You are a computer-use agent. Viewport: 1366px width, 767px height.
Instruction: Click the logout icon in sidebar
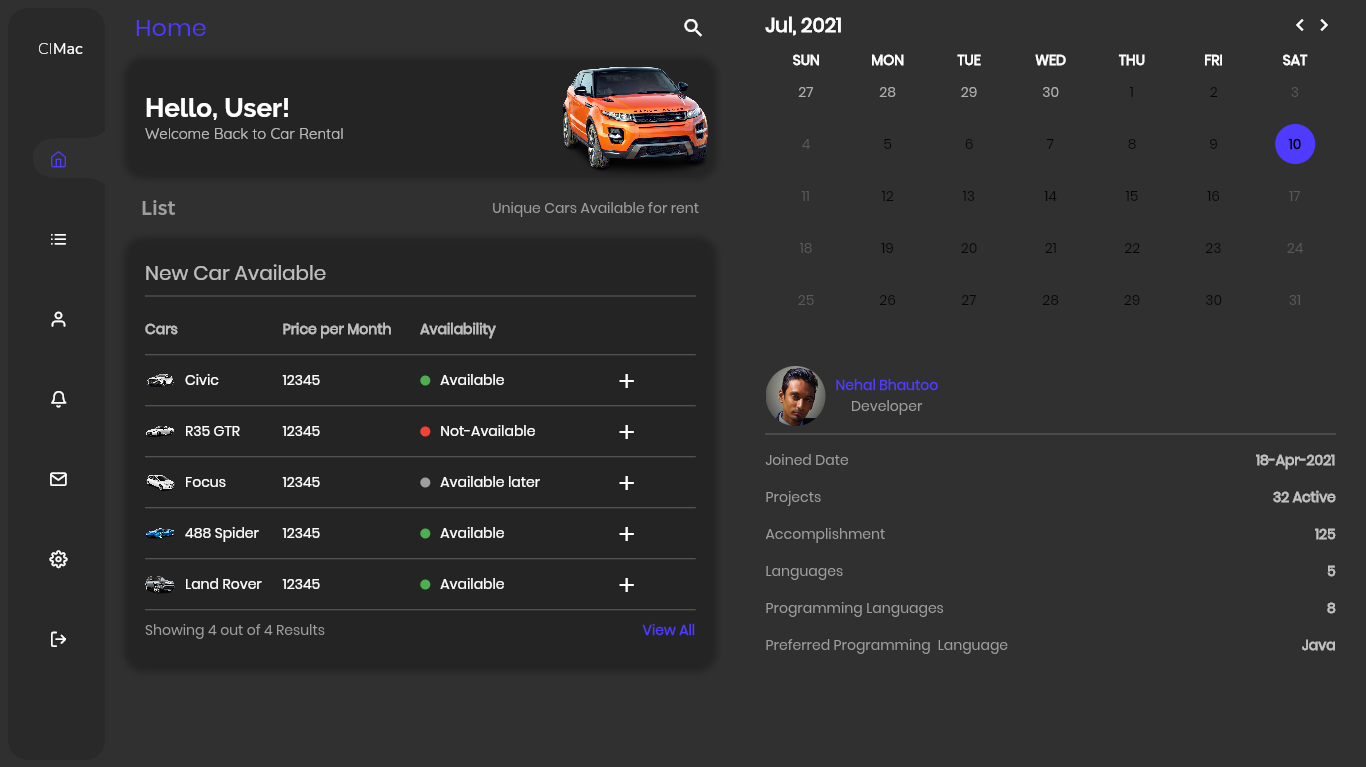(x=58, y=639)
